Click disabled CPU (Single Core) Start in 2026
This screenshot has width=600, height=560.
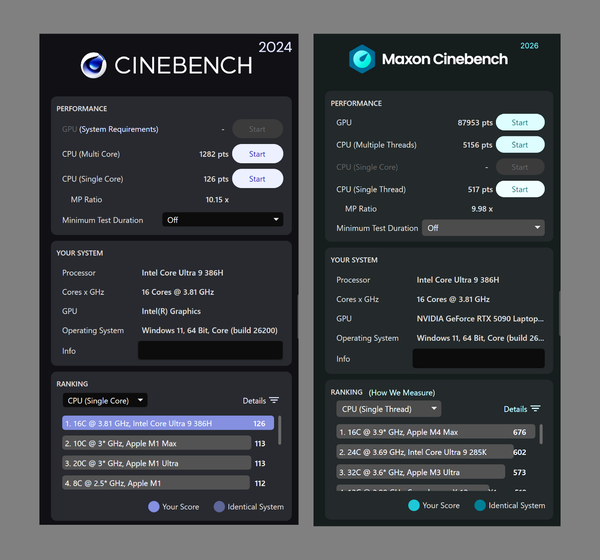pos(520,167)
